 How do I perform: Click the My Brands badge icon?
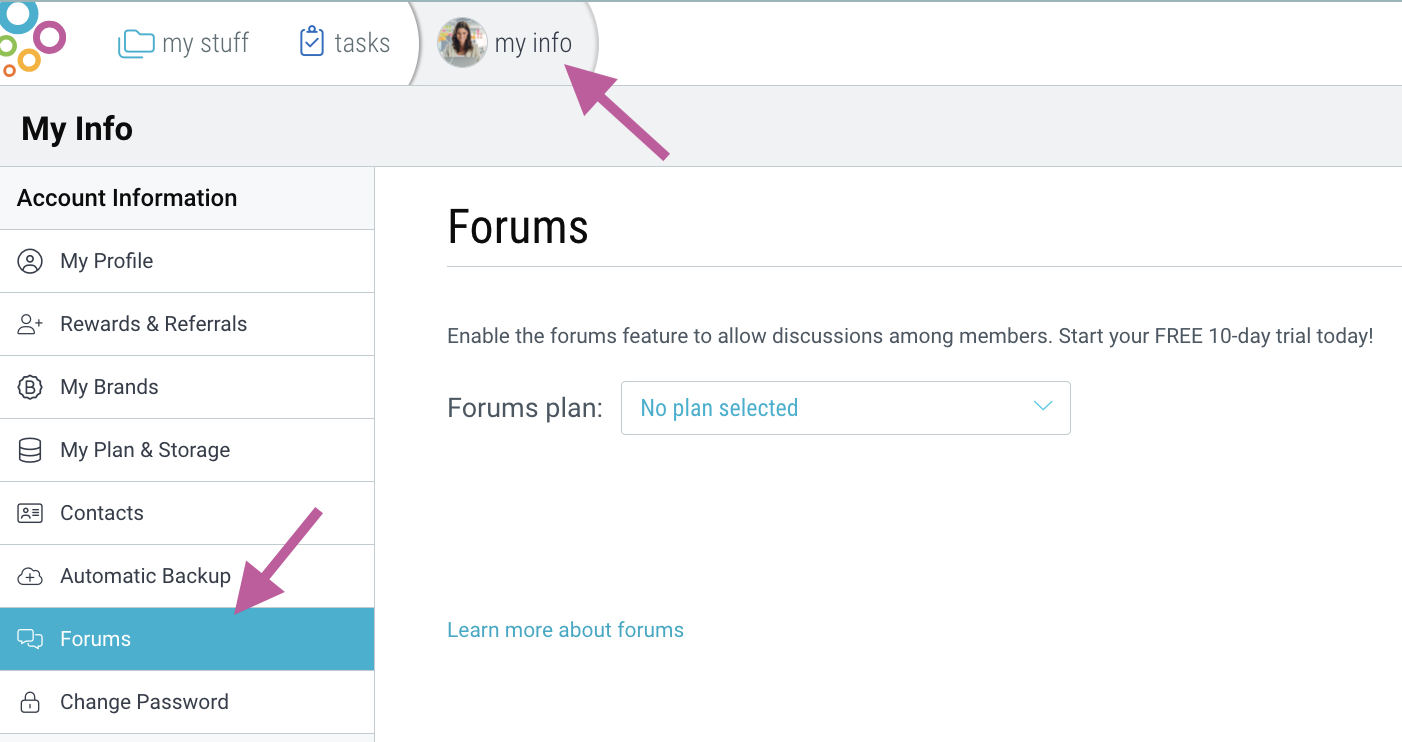tap(30, 388)
